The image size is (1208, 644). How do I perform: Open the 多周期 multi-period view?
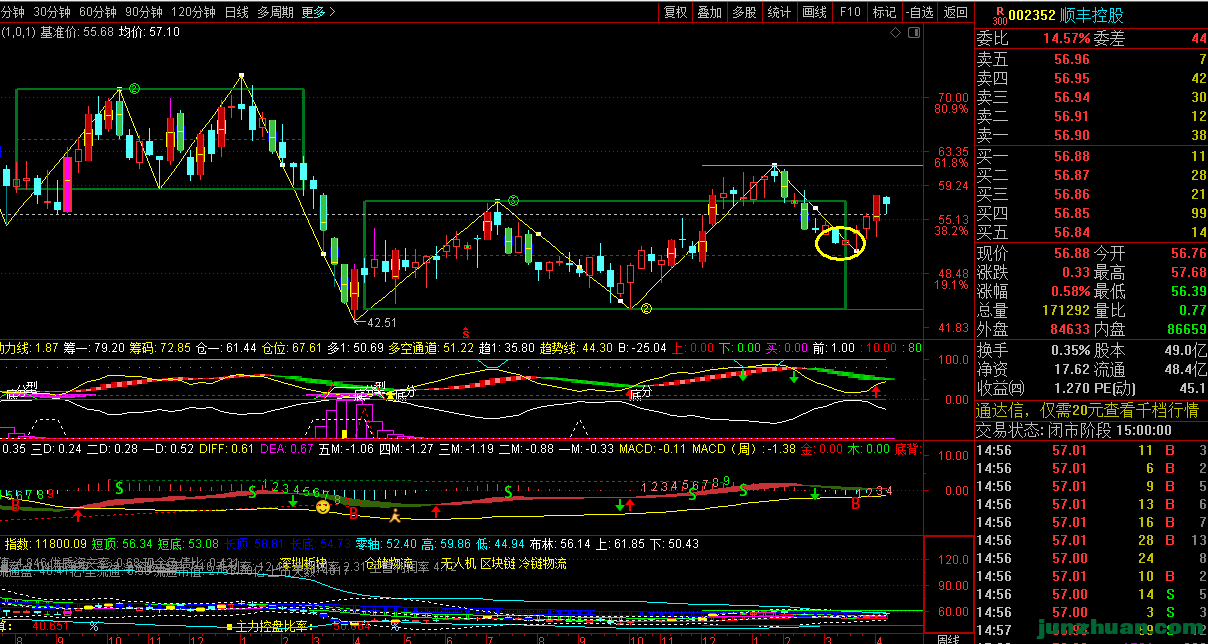pyautogui.click(x=275, y=12)
